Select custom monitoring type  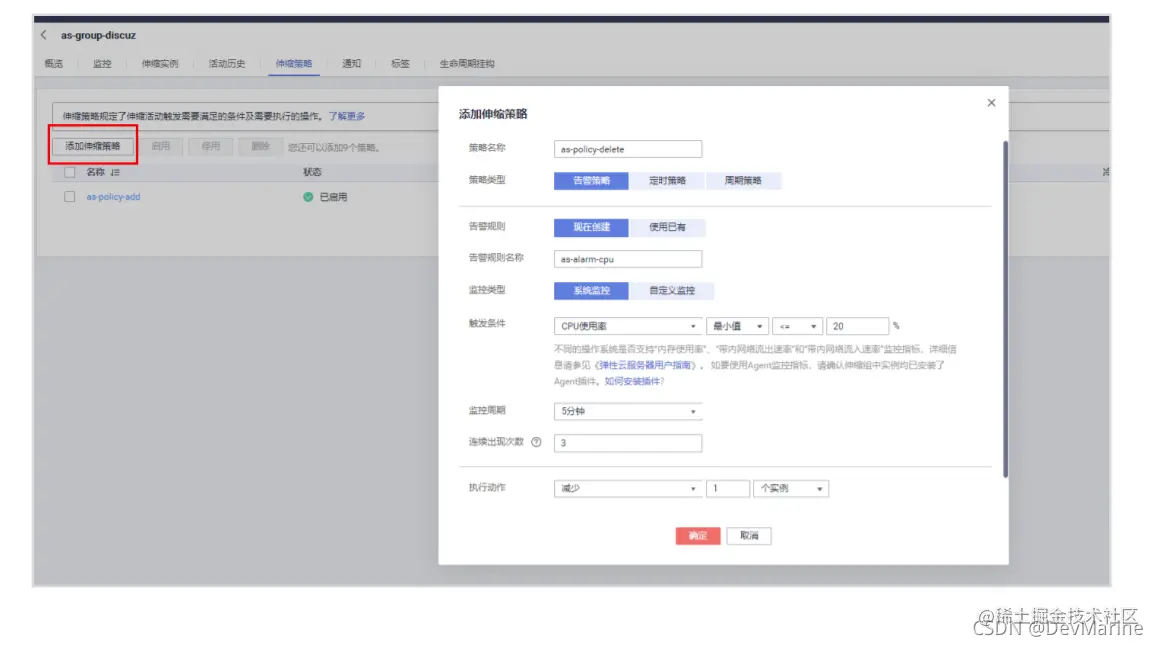point(671,291)
